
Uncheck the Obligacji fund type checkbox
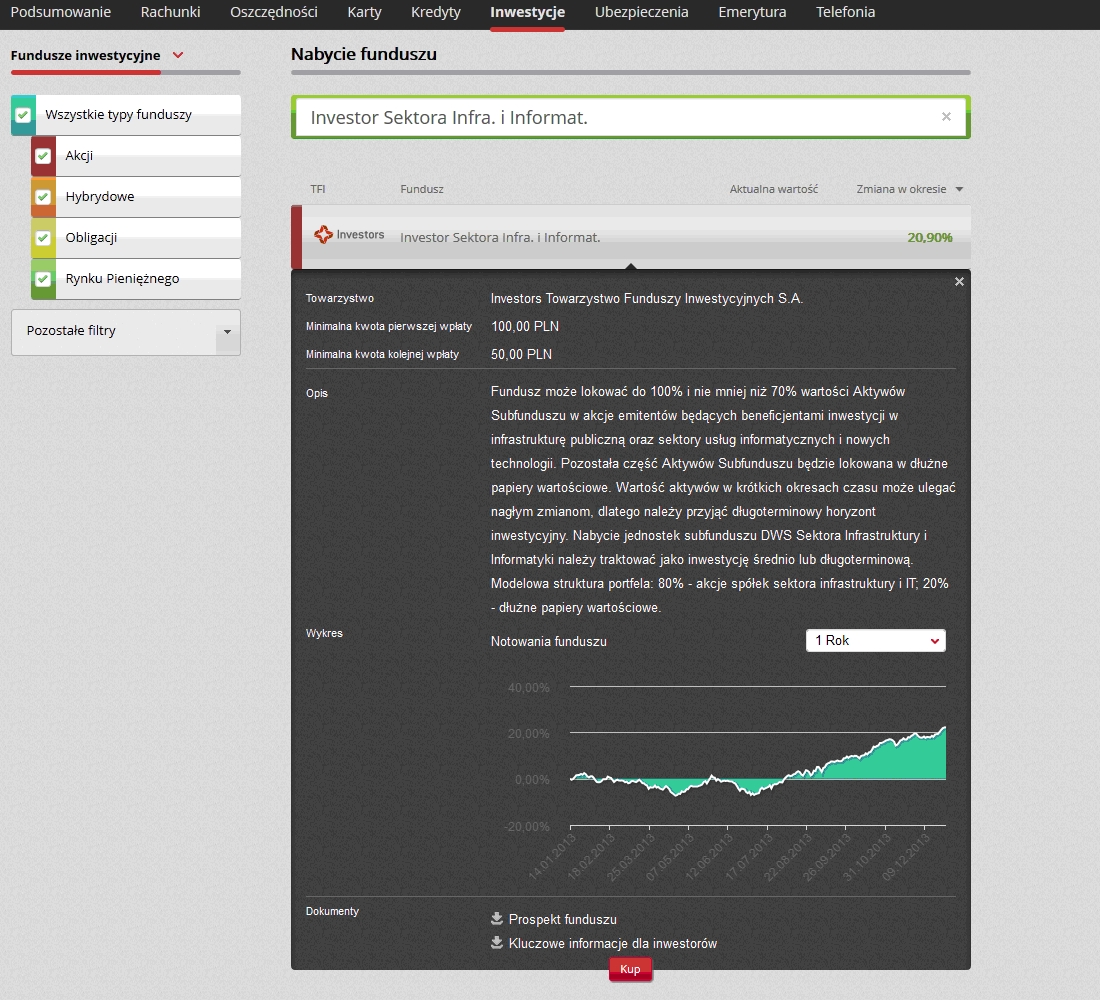point(43,238)
